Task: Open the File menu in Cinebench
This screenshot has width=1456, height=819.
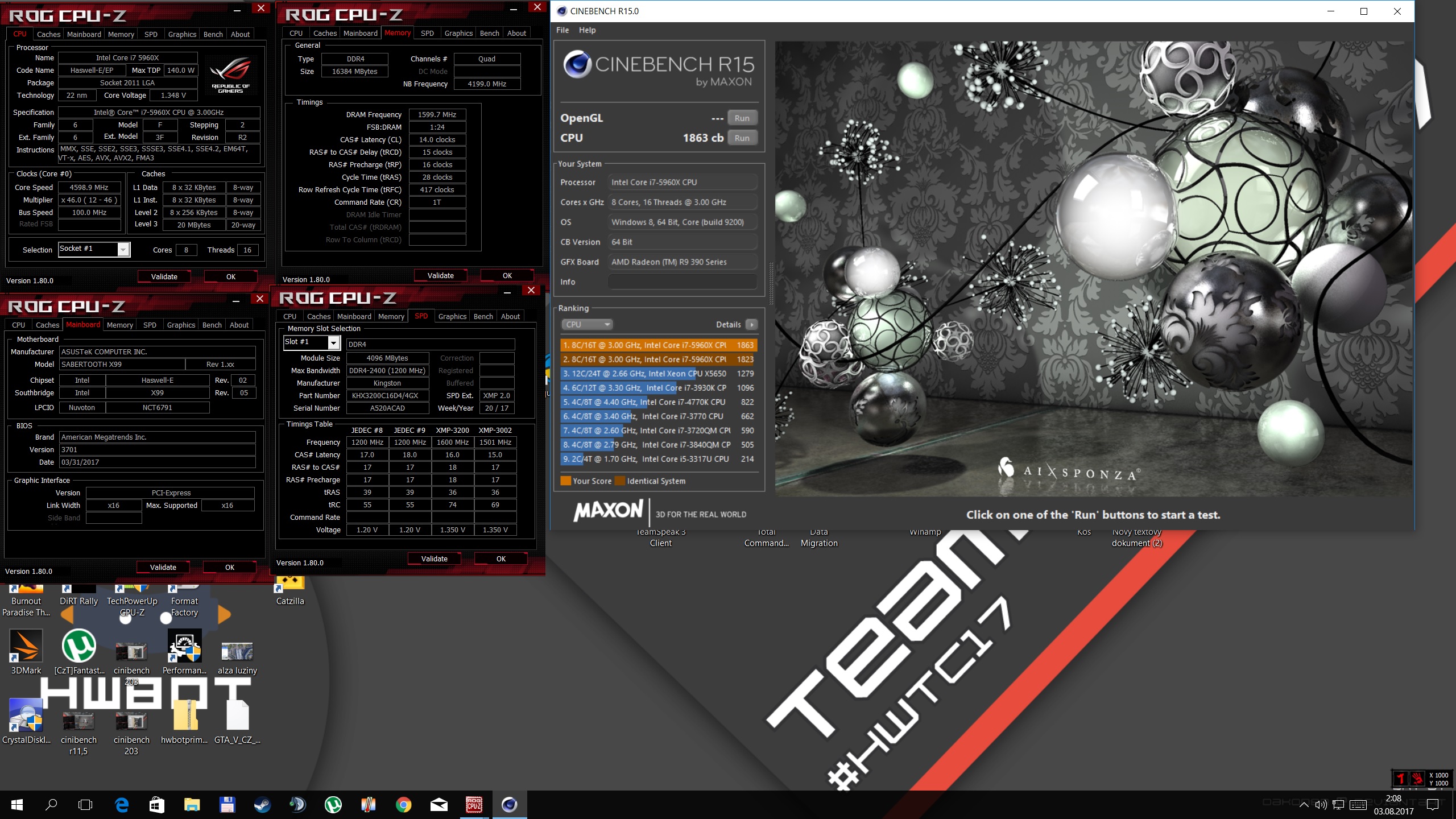Action: [562, 30]
